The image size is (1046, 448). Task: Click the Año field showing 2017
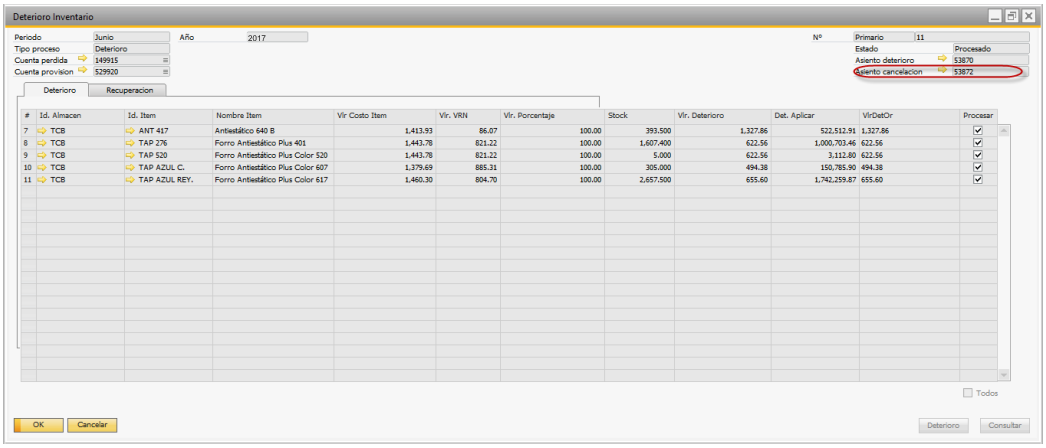(x=276, y=37)
